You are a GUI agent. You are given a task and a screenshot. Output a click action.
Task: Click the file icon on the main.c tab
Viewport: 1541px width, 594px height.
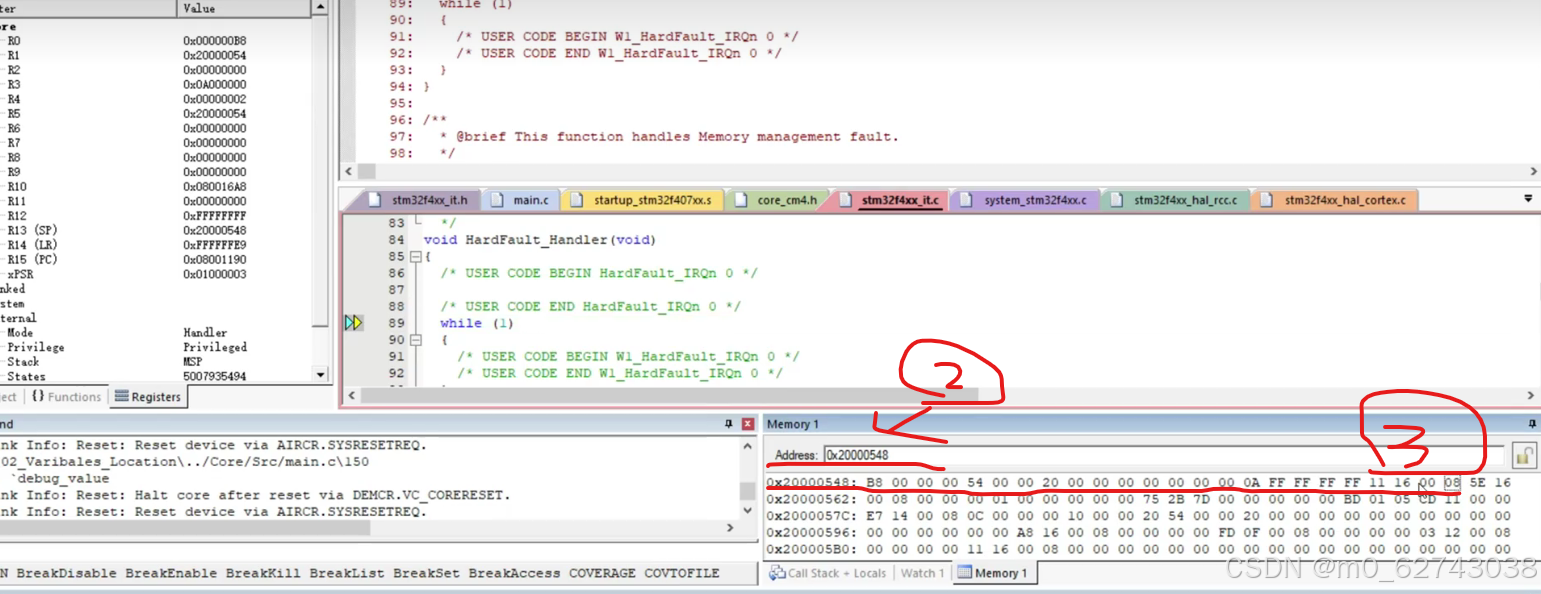point(499,199)
